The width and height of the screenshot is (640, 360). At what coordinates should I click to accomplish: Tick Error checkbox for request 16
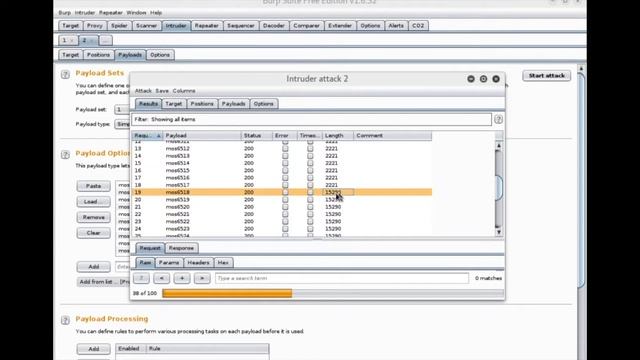285,171
